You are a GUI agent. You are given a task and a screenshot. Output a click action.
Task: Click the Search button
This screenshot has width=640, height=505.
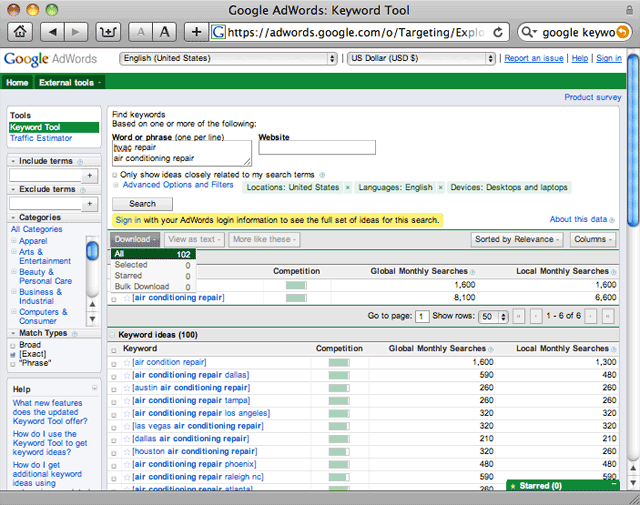tap(142, 204)
